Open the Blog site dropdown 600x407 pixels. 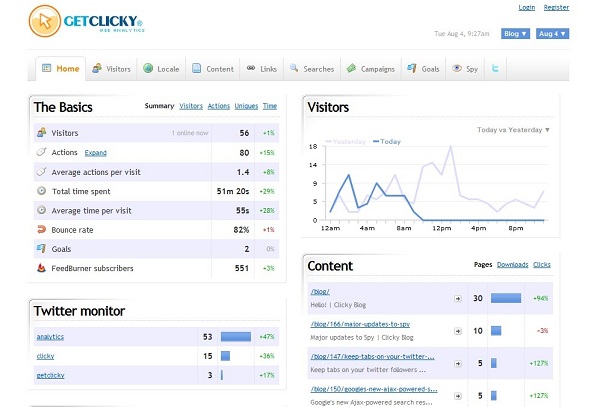pos(515,34)
